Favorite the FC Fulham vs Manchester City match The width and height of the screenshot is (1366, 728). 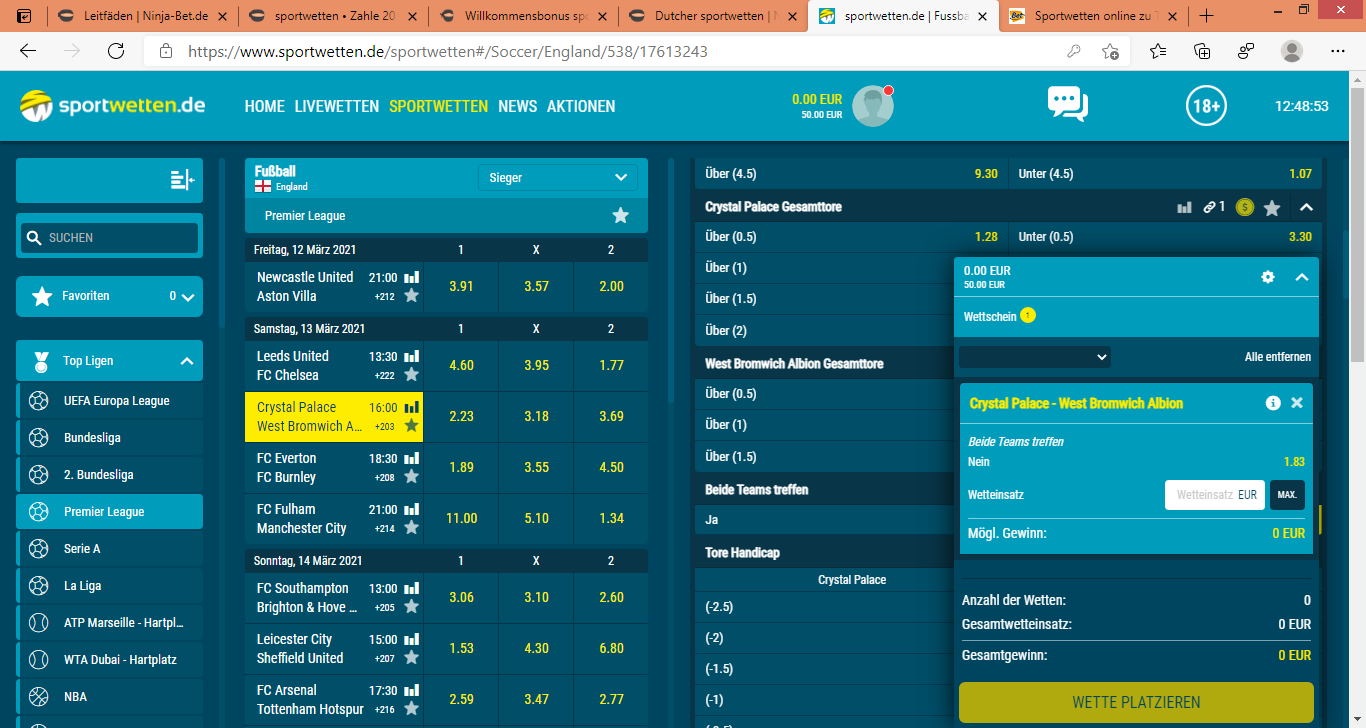[411, 528]
